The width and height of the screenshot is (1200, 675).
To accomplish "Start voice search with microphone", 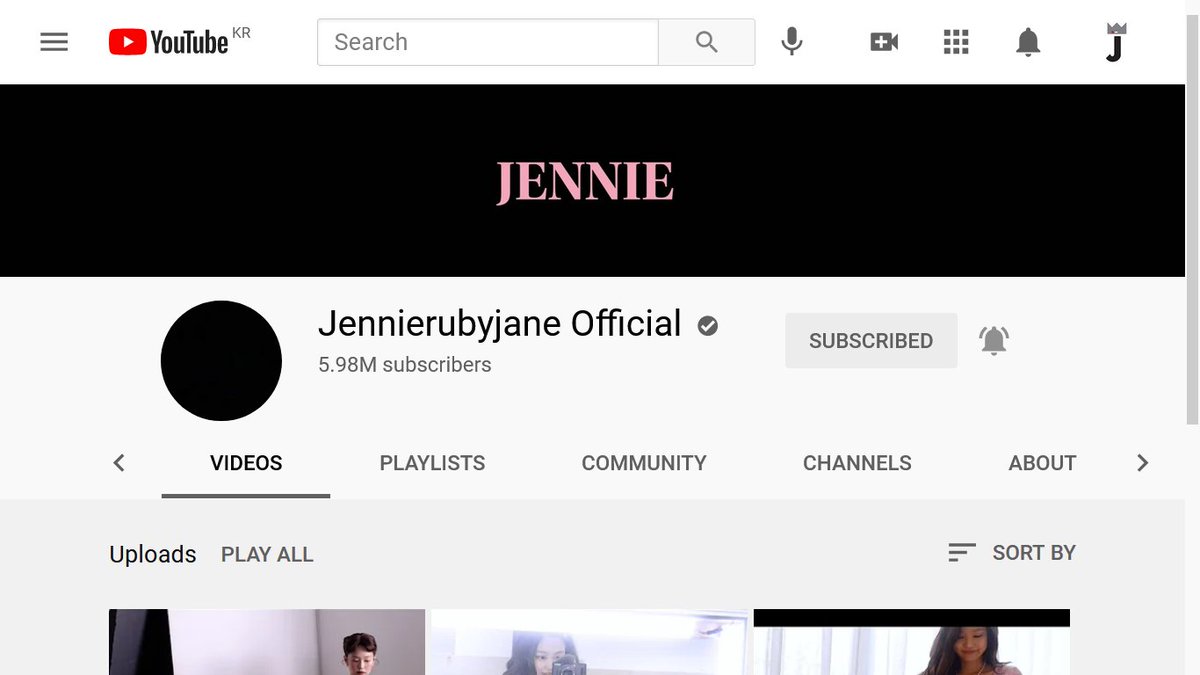I will coord(791,42).
